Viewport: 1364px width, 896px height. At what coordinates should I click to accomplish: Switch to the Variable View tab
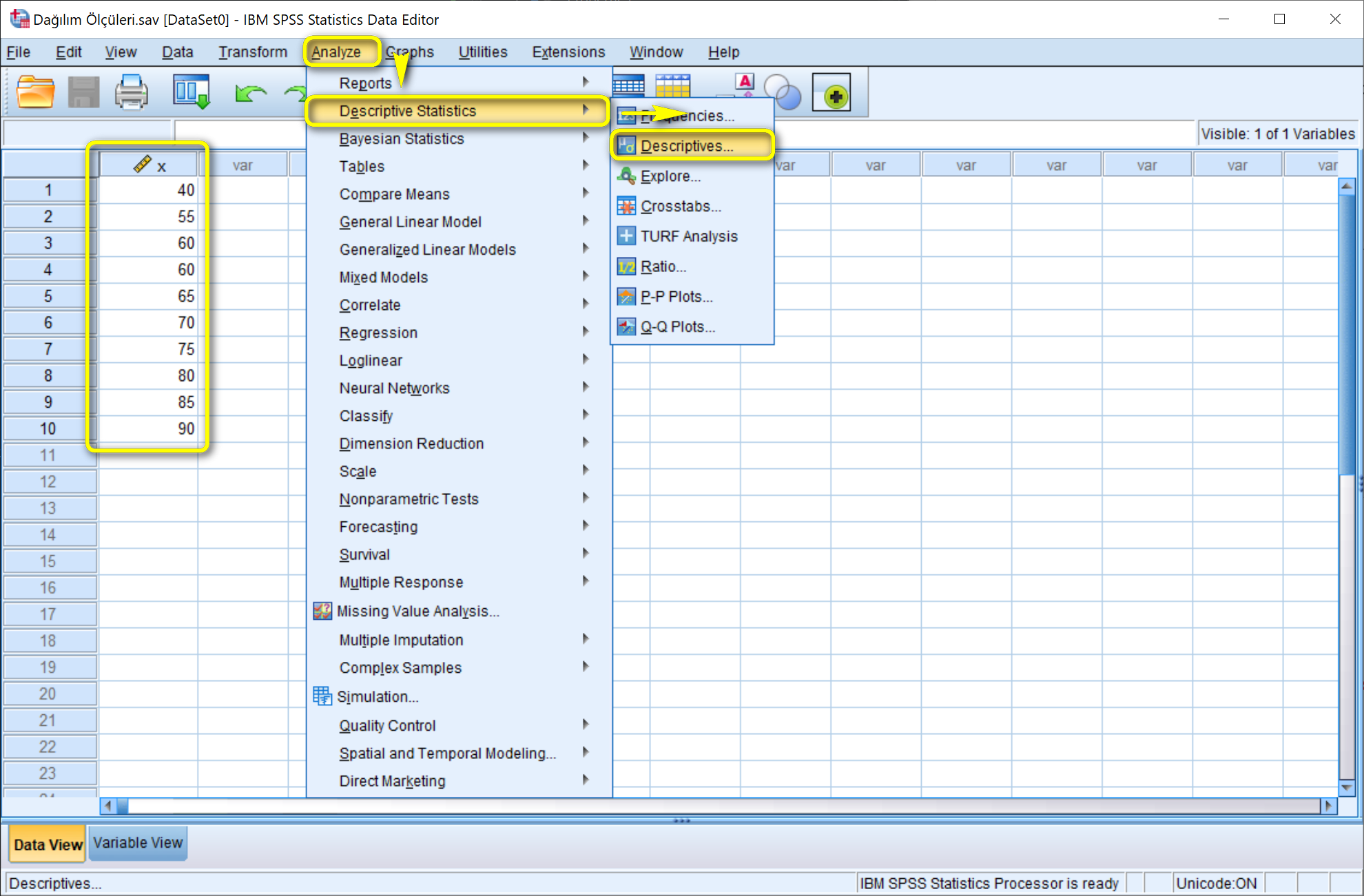pos(138,843)
